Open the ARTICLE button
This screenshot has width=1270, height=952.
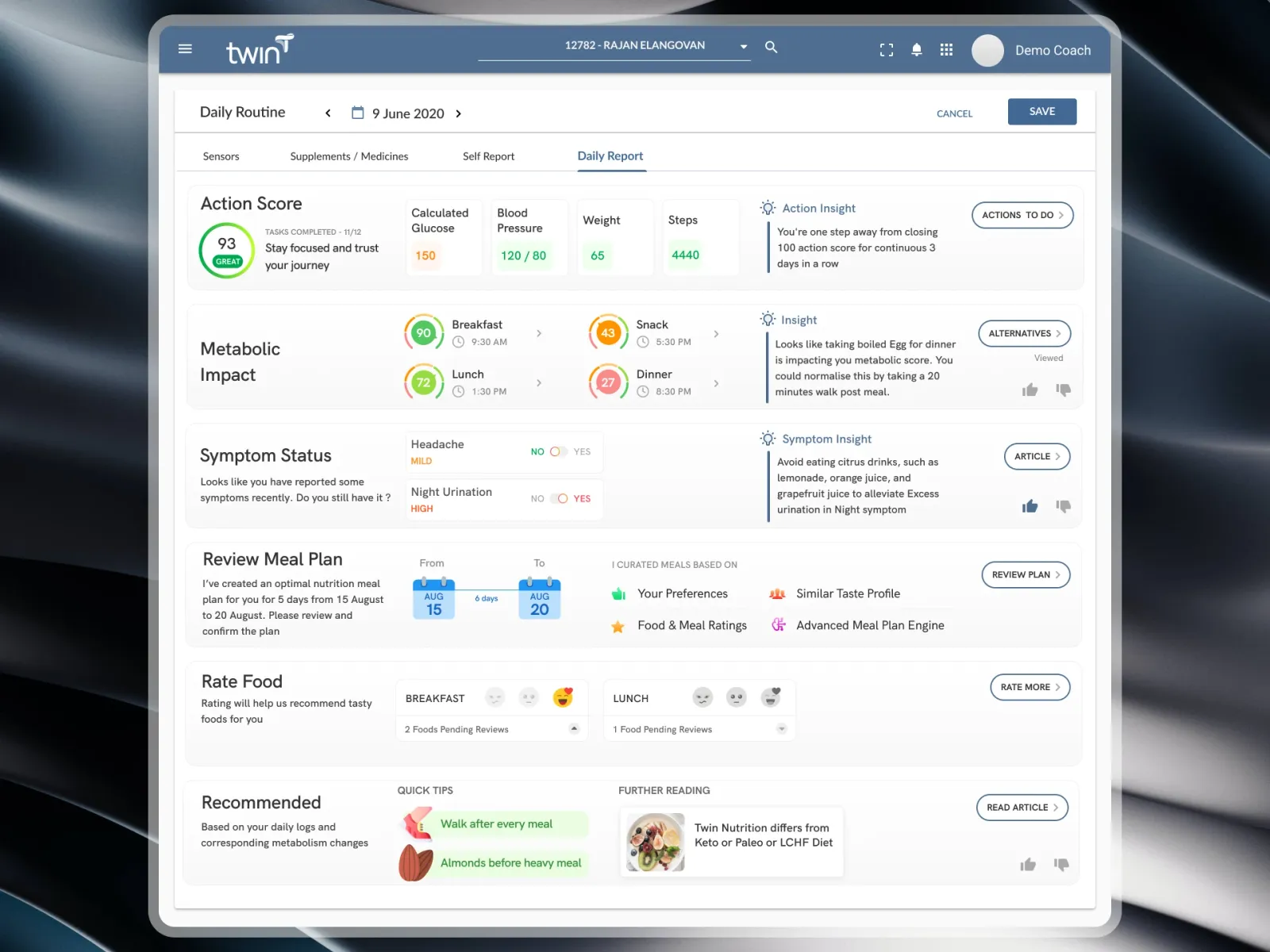point(1037,456)
